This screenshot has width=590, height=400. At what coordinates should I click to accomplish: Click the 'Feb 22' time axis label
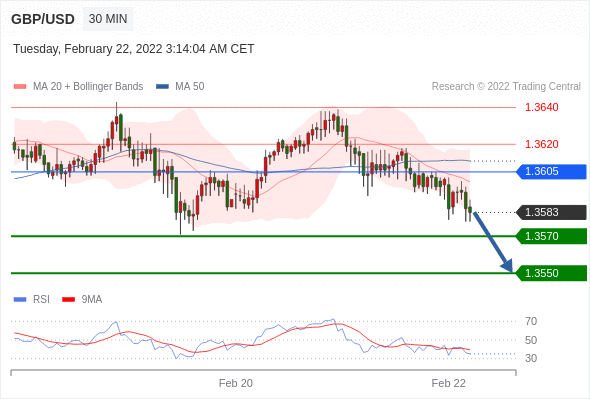449,383
